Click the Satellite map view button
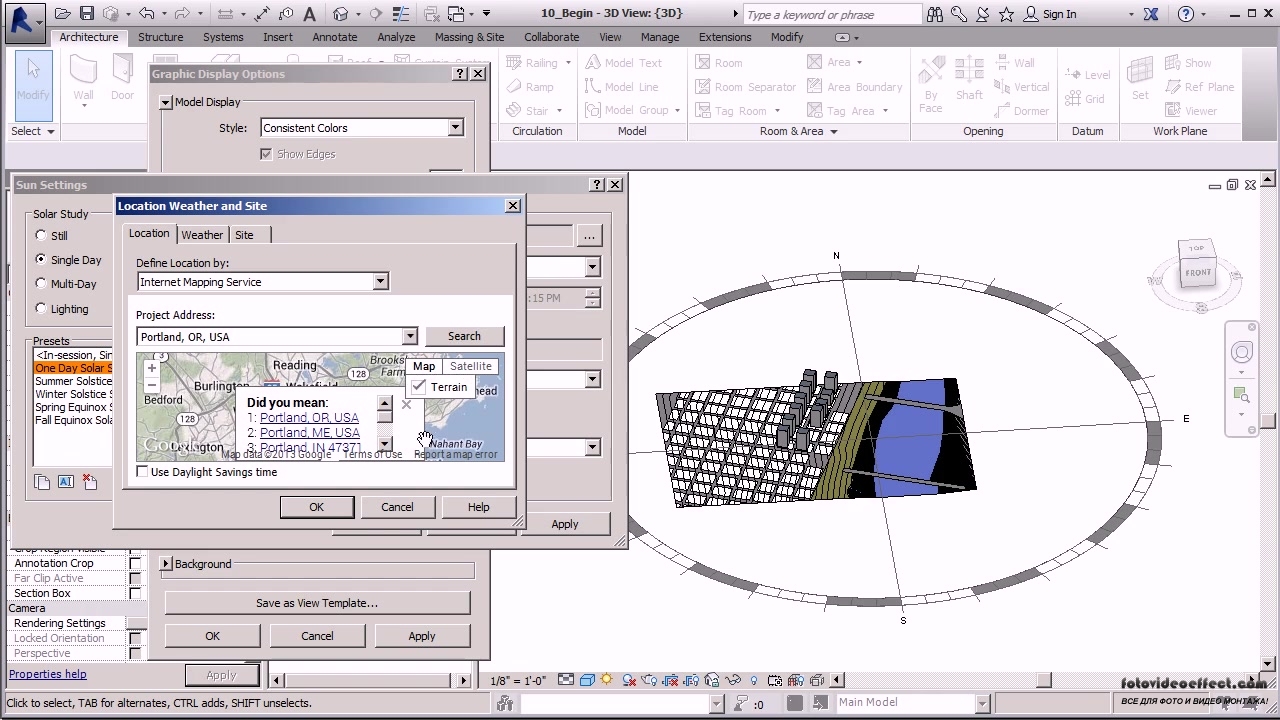The width and height of the screenshot is (1280, 720). click(471, 366)
